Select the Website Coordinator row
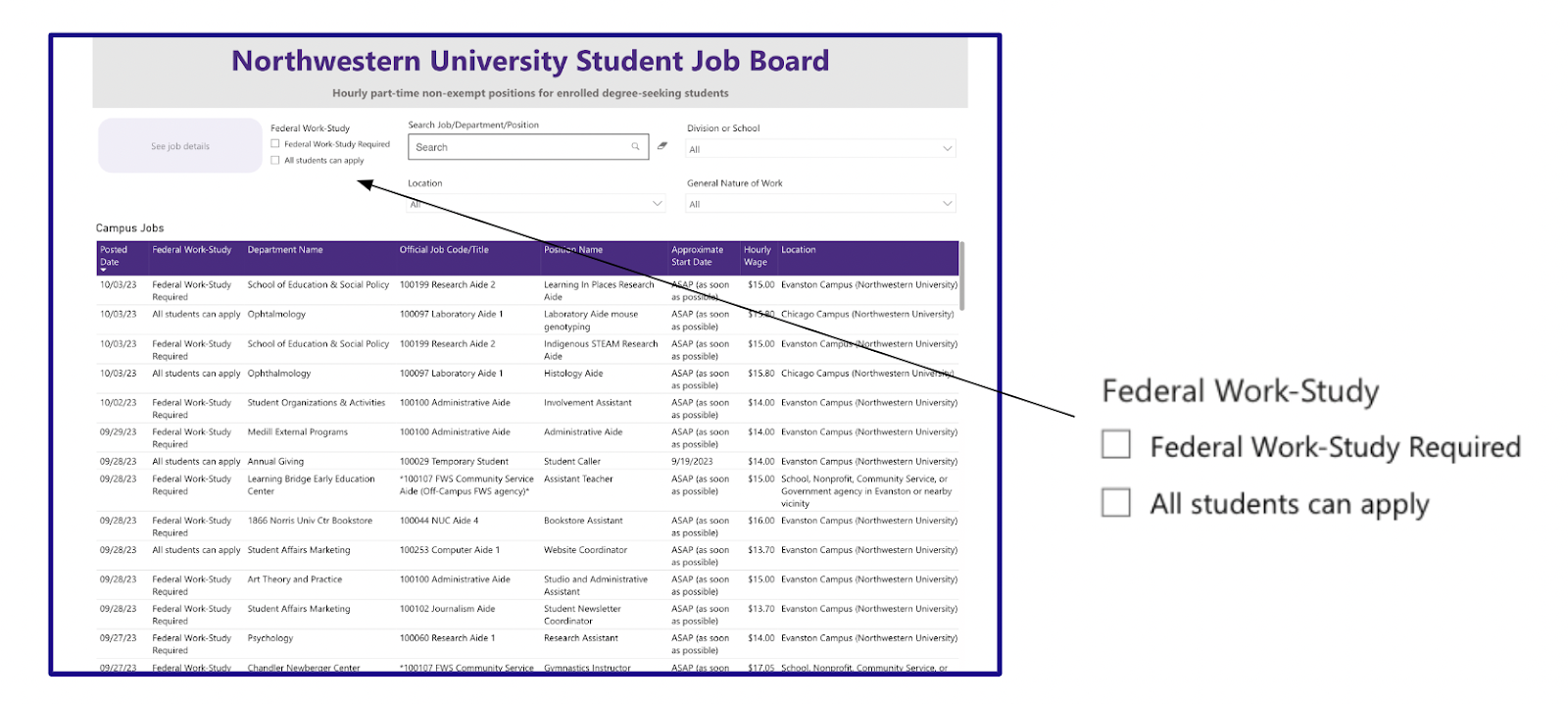 [x=528, y=556]
